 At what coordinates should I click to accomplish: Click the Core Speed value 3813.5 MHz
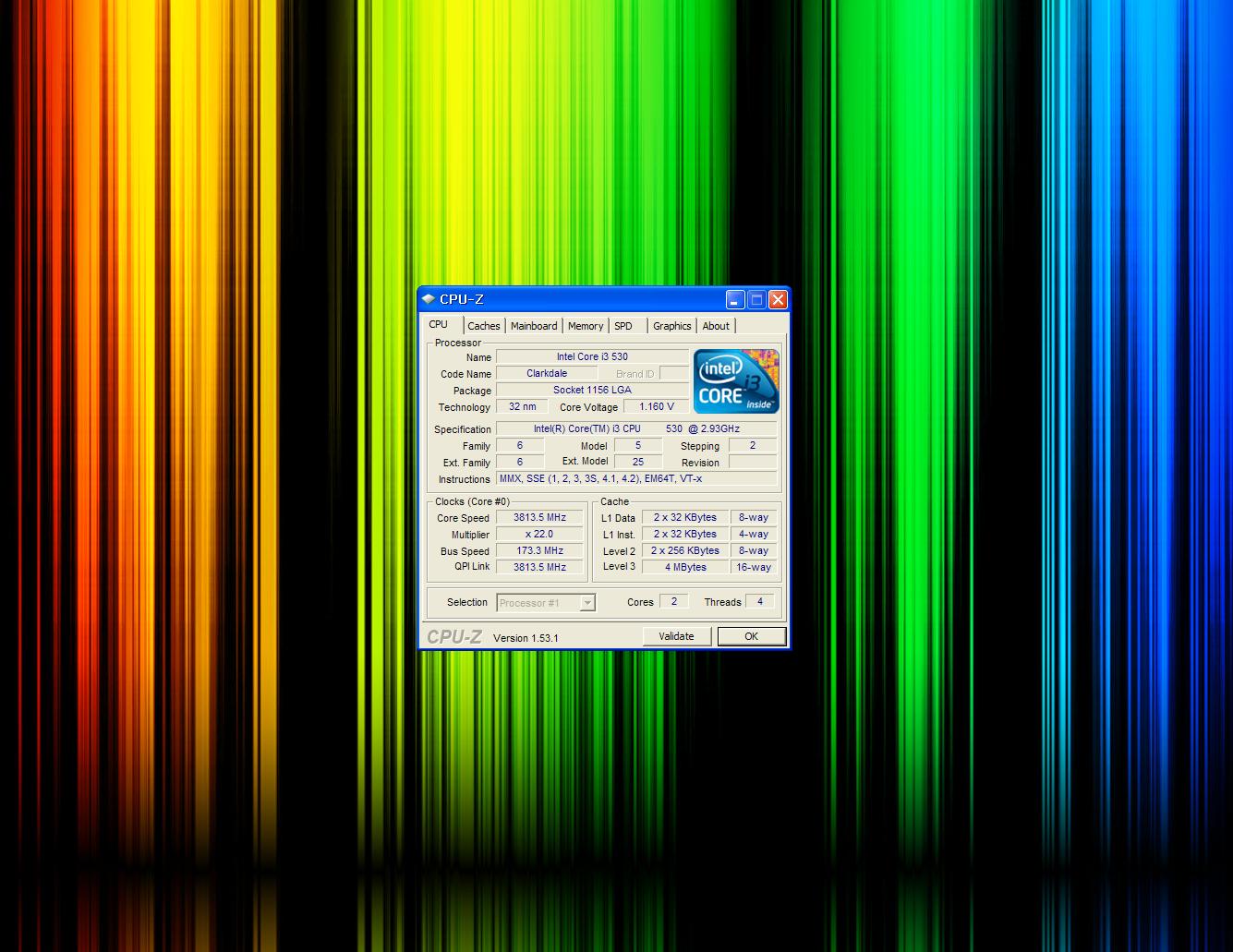539,518
